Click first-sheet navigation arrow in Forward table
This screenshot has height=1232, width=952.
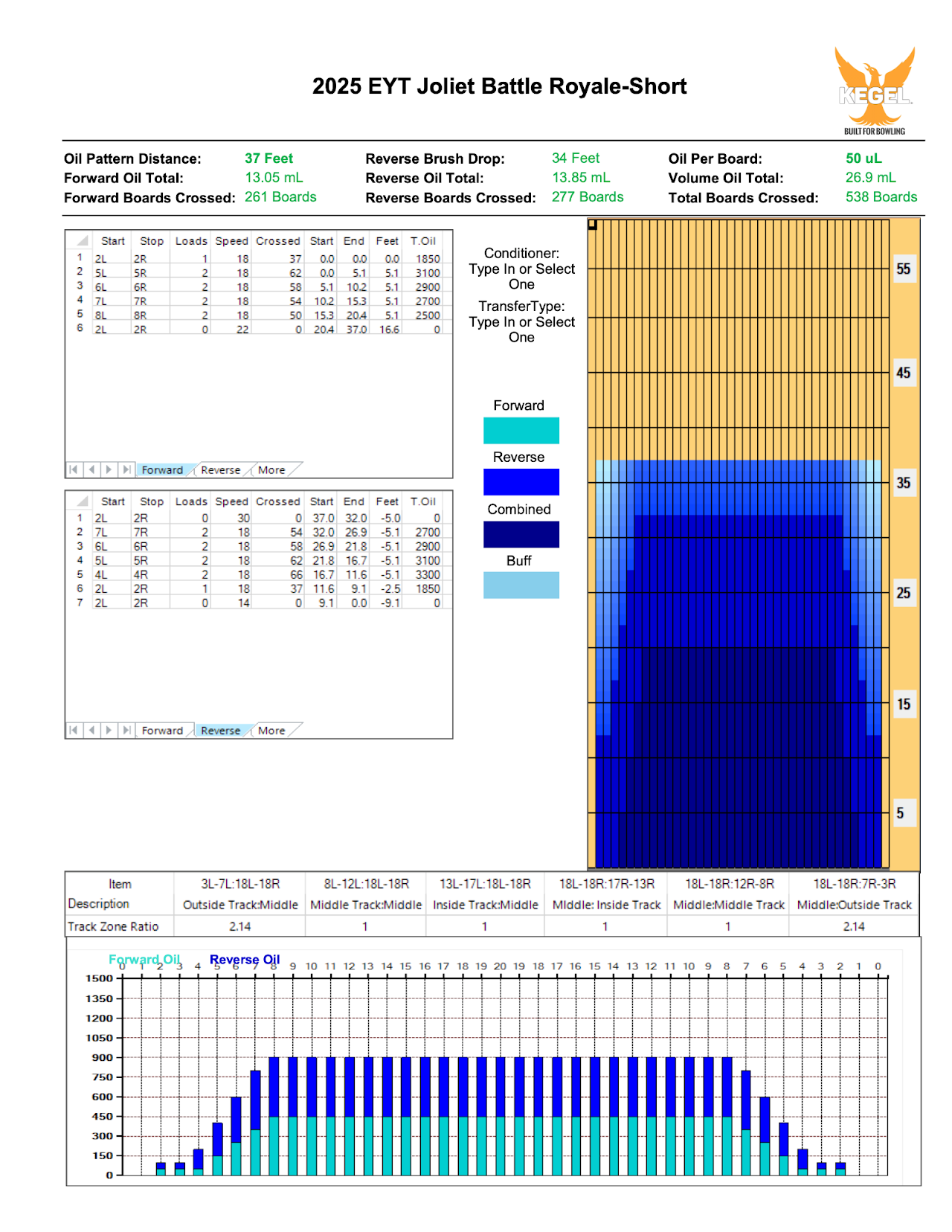pos(74,469)
